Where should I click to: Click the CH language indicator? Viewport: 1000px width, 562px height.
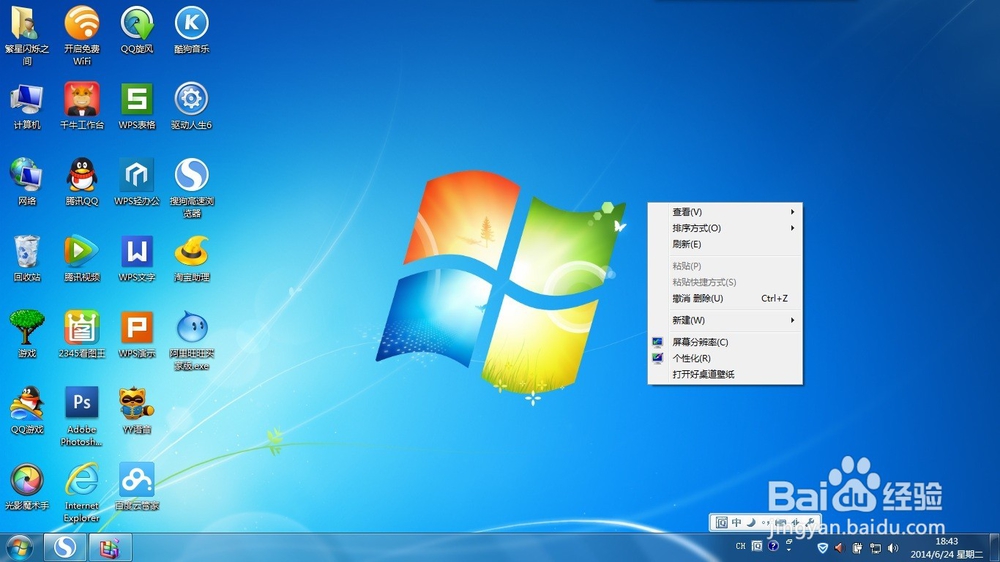740,546
